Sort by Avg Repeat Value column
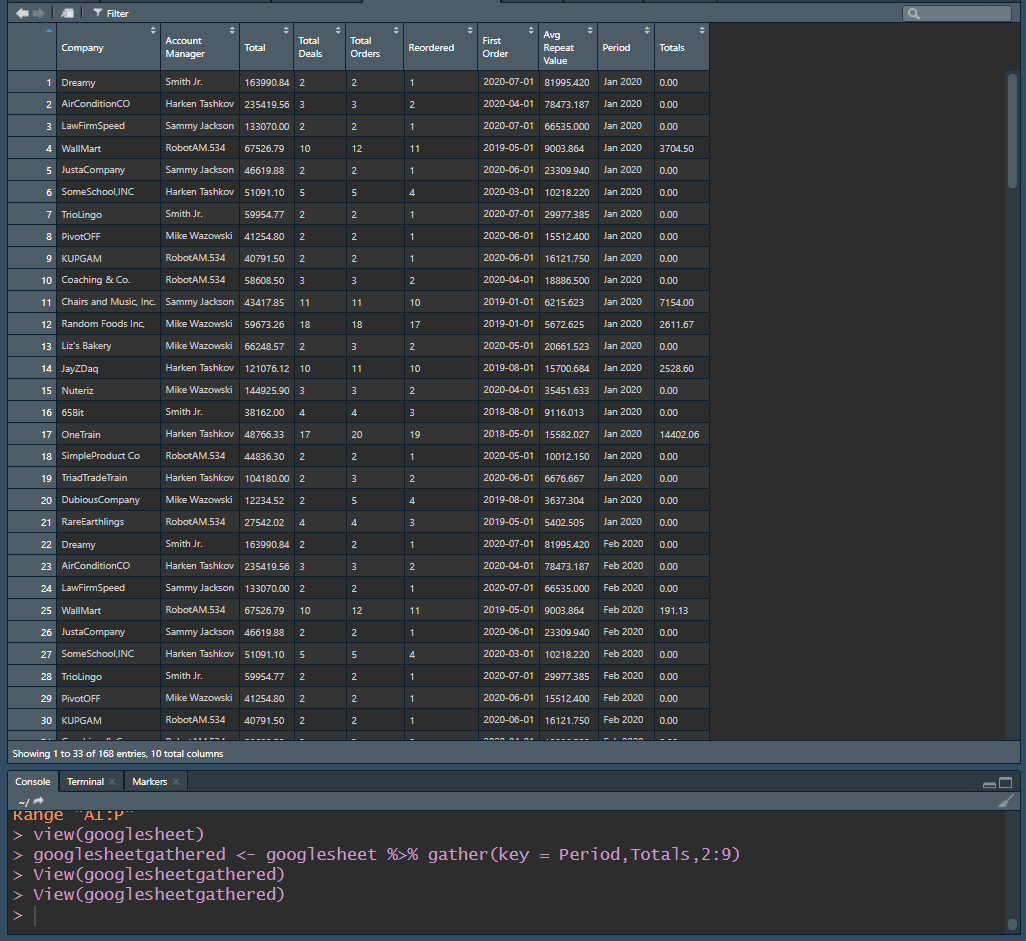 click(x=567, y=47)
